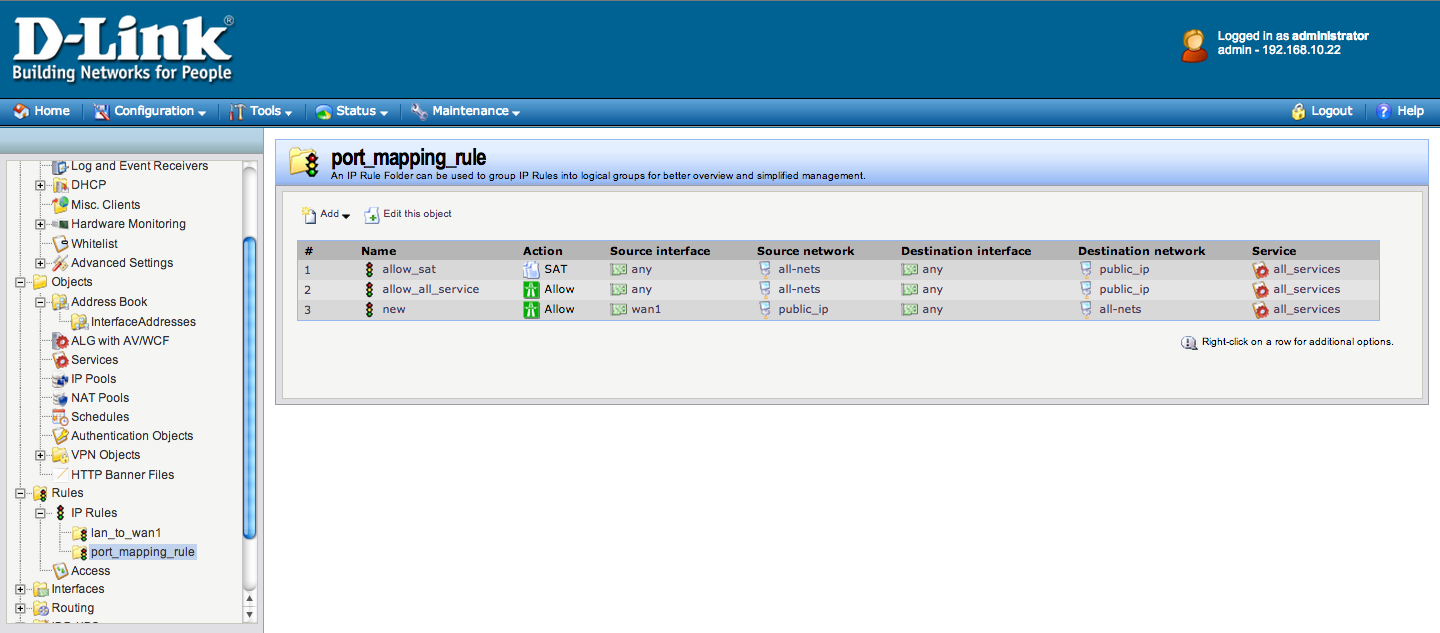Click the ALG with AV/WCF icon

pyautogui.click(x=60, y=341)
